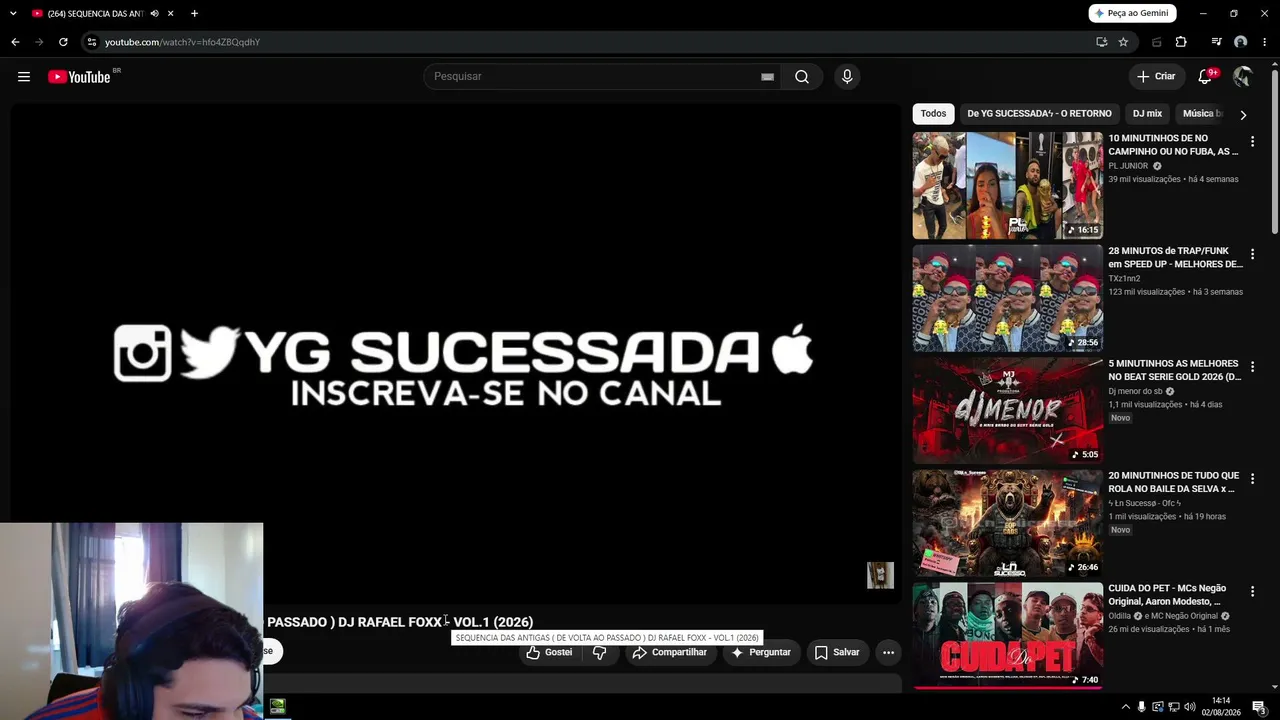
Task: Open the 5 MINUTINHOS AS MELHORES title
Action: tap(1174, 370)
